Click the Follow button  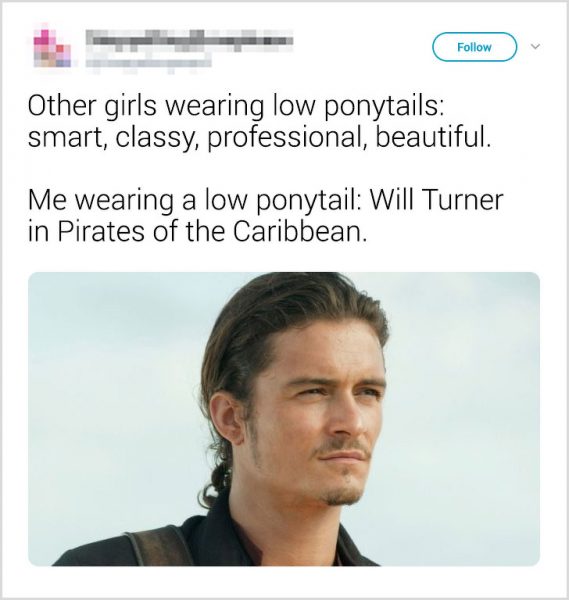(474, 47)
